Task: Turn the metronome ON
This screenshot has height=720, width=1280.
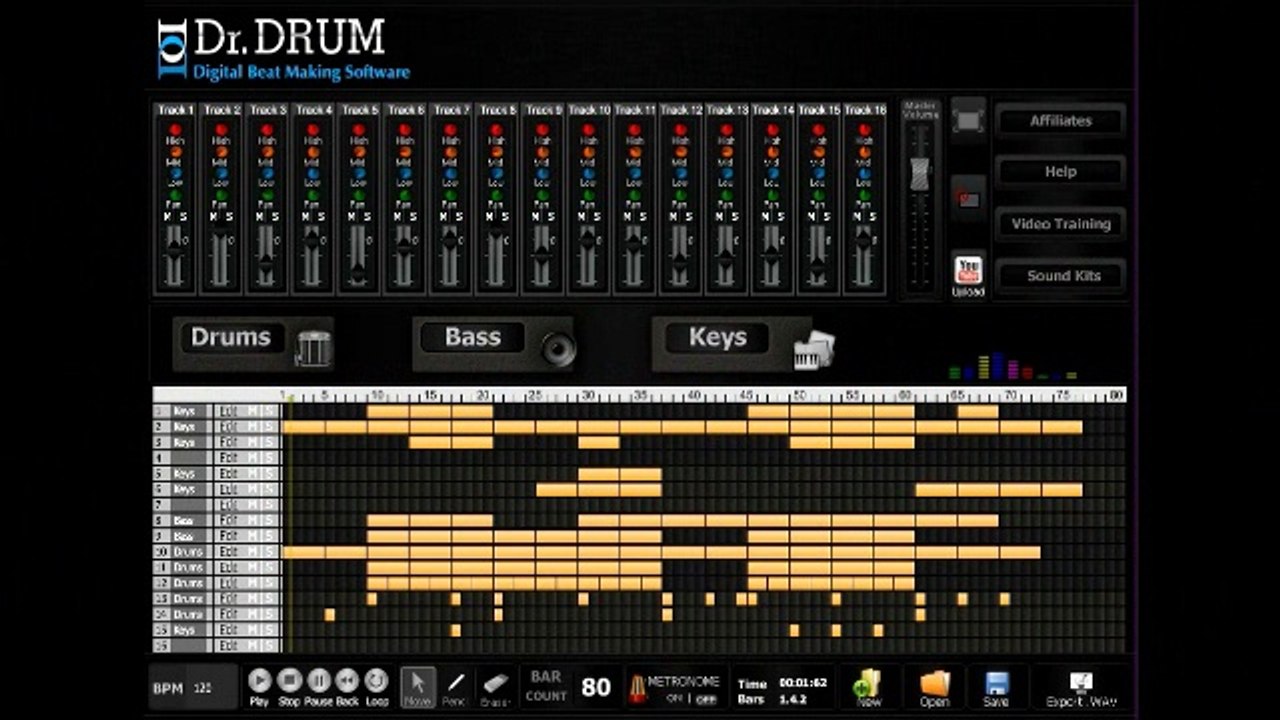Action: (672, 699)
